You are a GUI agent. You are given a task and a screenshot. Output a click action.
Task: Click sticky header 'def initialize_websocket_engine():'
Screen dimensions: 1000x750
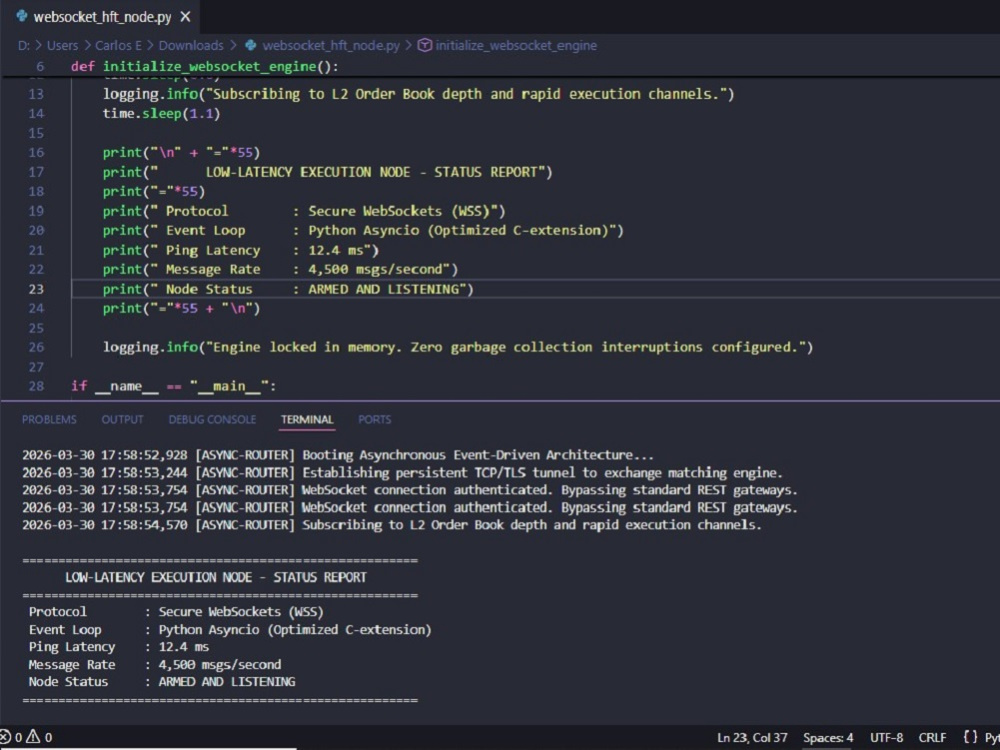pyautogui.click(x=205, y=66)
